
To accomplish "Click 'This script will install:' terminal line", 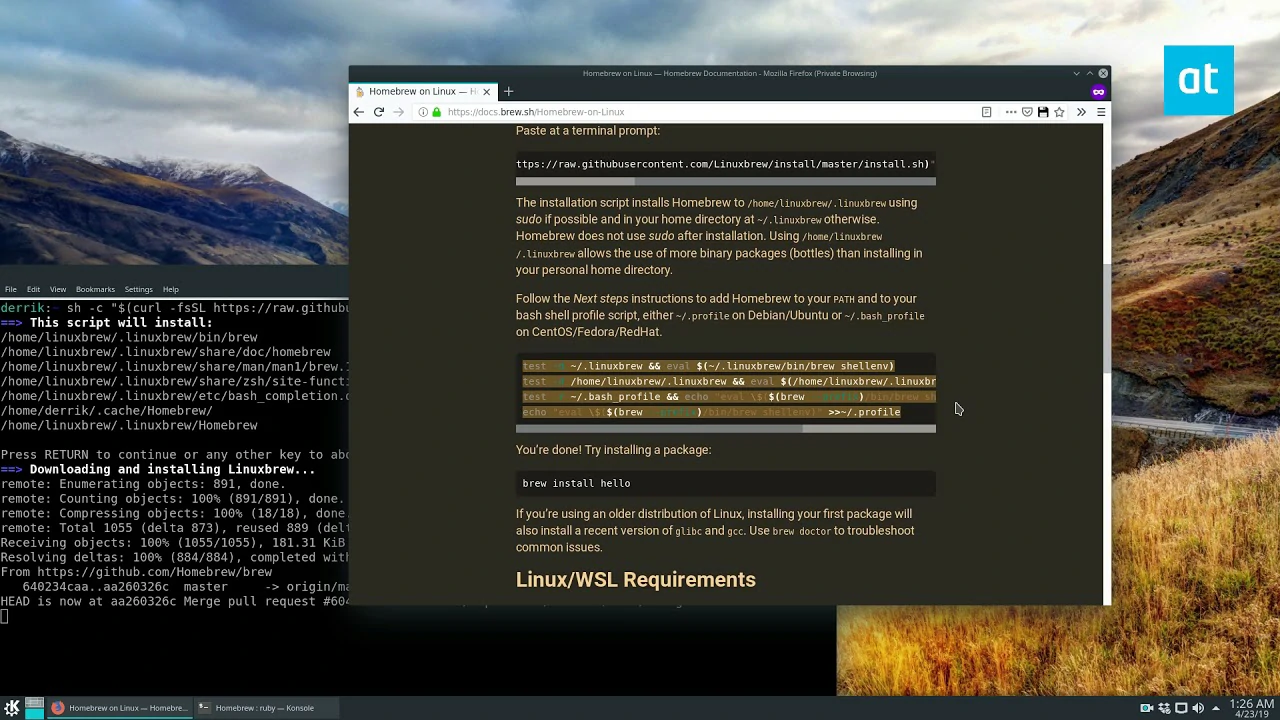I will click(x=121, y=323).
